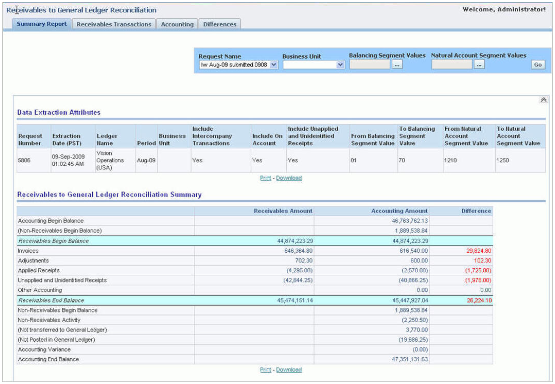Click Download link under Data Extraction Attributes

tap(289, 178)
